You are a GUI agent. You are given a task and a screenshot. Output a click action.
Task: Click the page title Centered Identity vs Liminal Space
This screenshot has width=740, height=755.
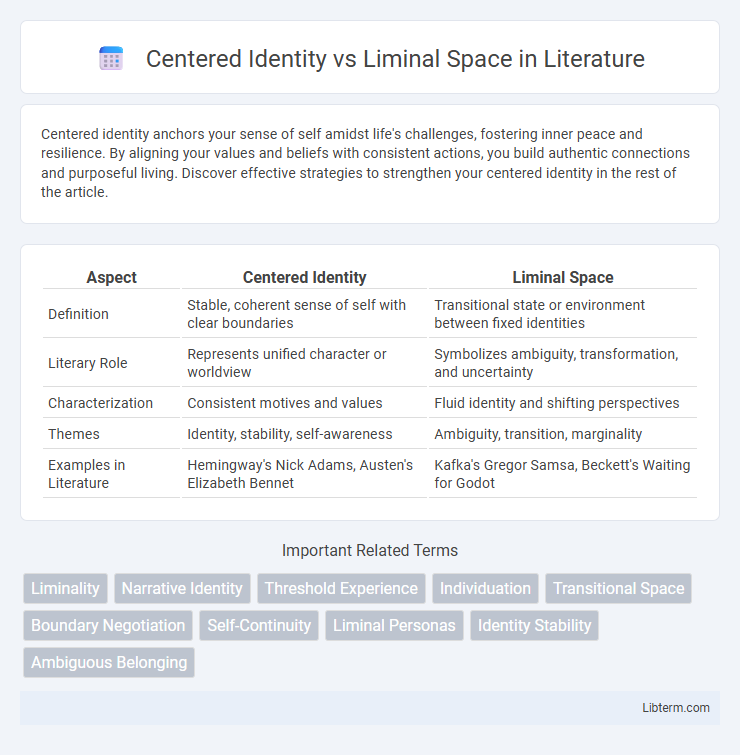coord(395,59)
